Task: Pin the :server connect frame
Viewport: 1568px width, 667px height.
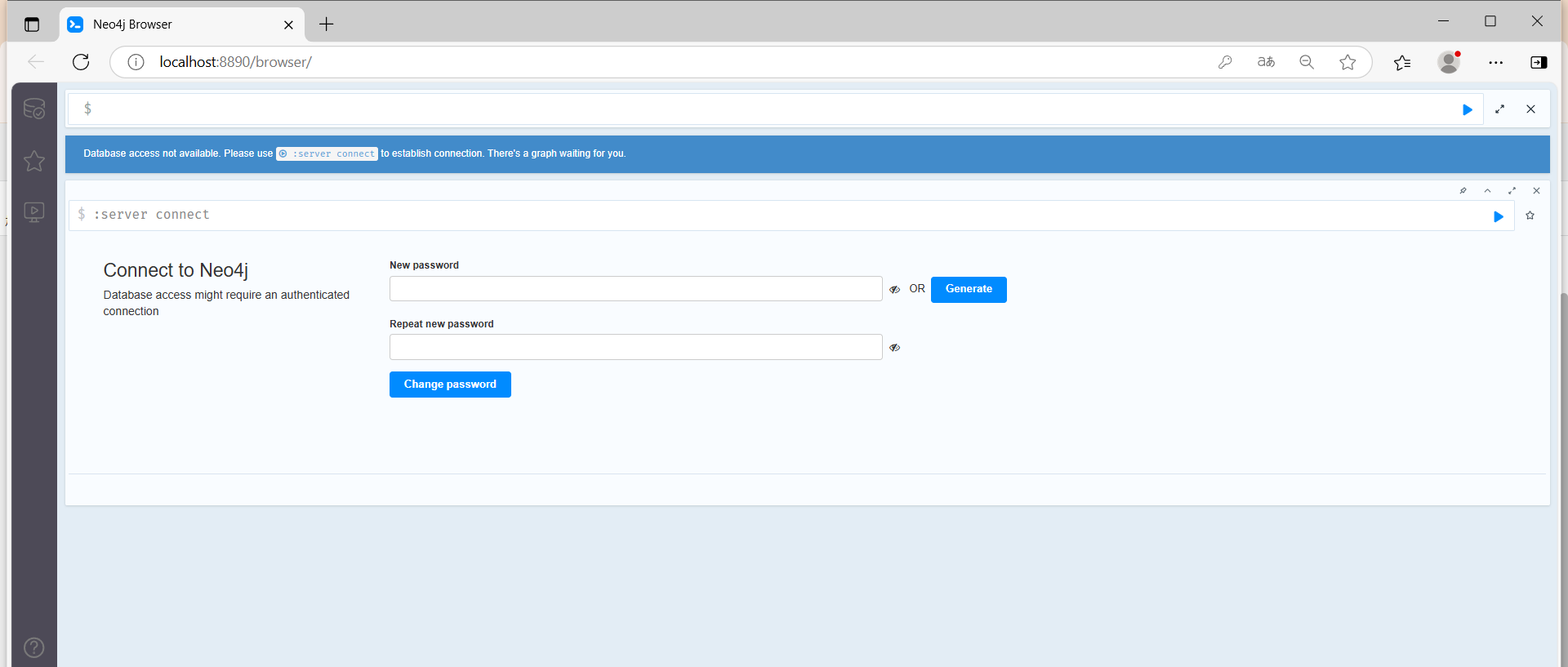Action: coord(1463,190)
